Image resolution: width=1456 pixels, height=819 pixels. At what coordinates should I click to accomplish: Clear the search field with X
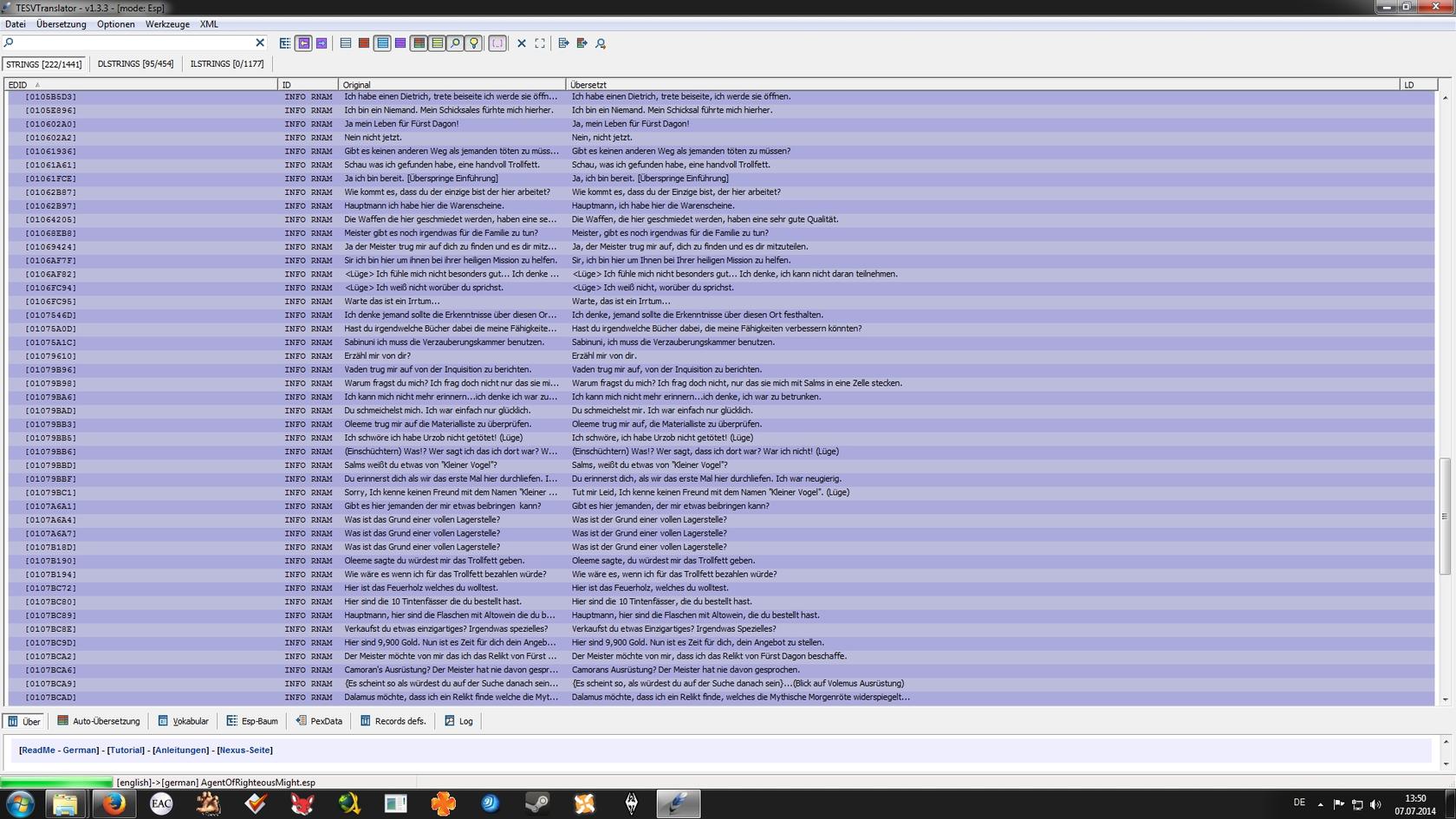point(260,42)
